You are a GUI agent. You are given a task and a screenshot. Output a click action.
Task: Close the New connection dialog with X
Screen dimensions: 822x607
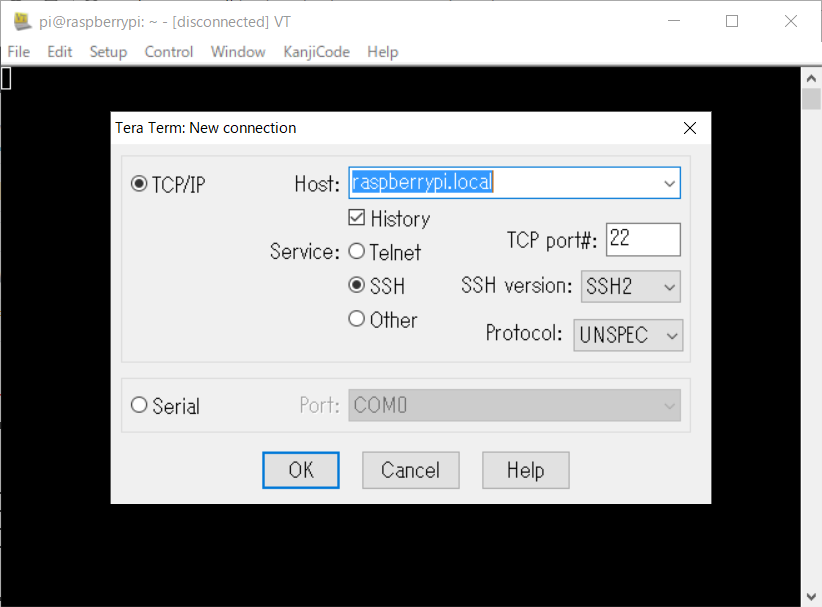(x=690, y=128)
